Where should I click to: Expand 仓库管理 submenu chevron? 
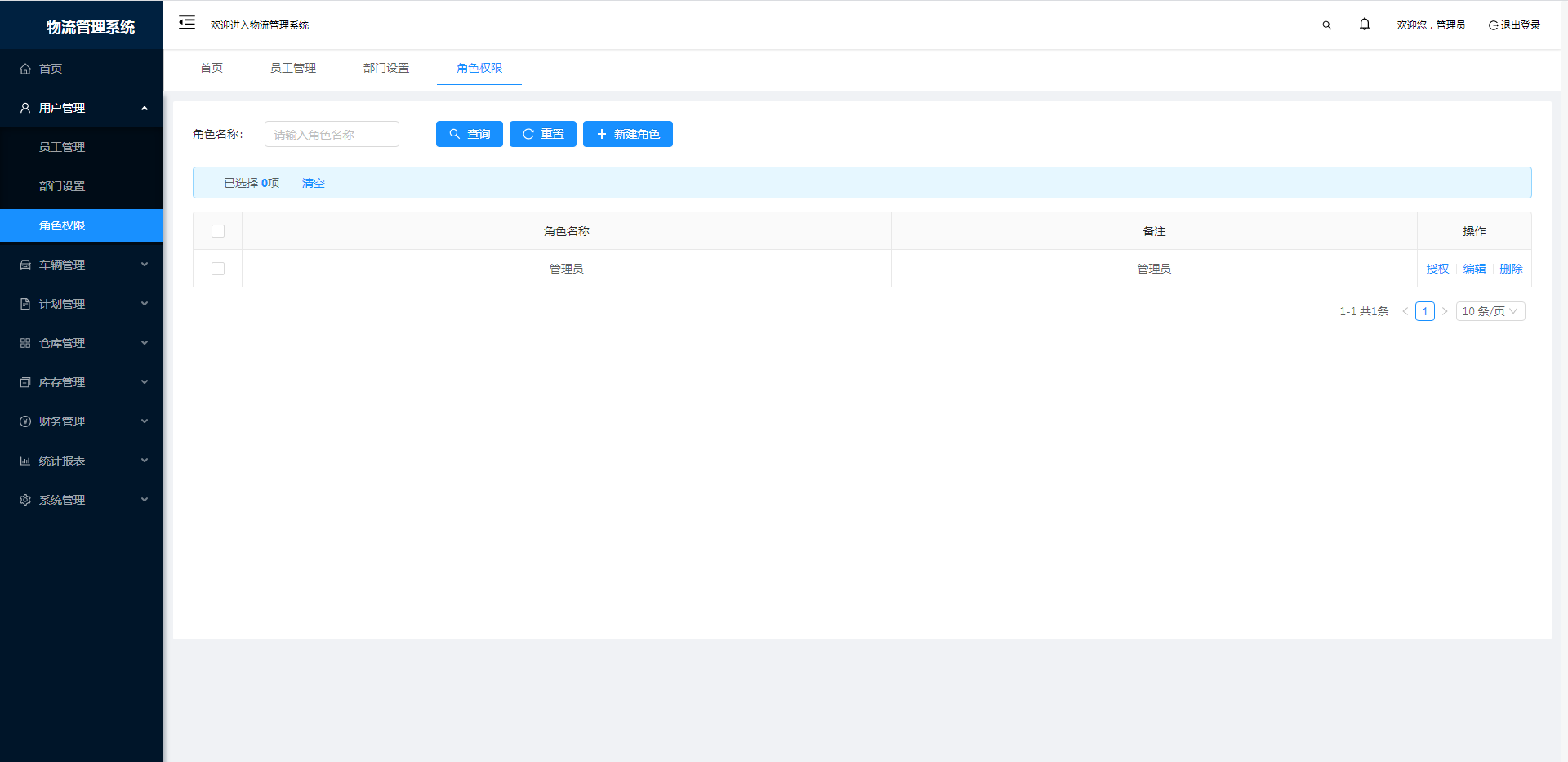(145, 343)
